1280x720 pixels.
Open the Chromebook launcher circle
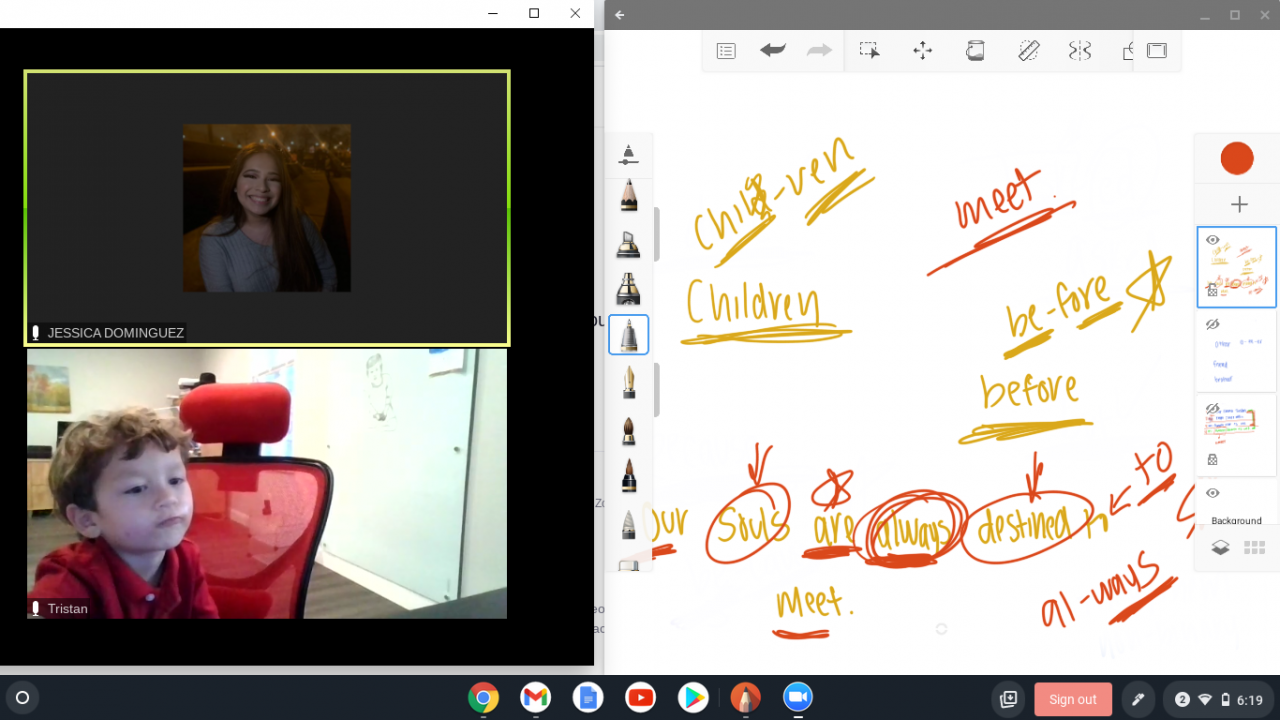(22, 698)
